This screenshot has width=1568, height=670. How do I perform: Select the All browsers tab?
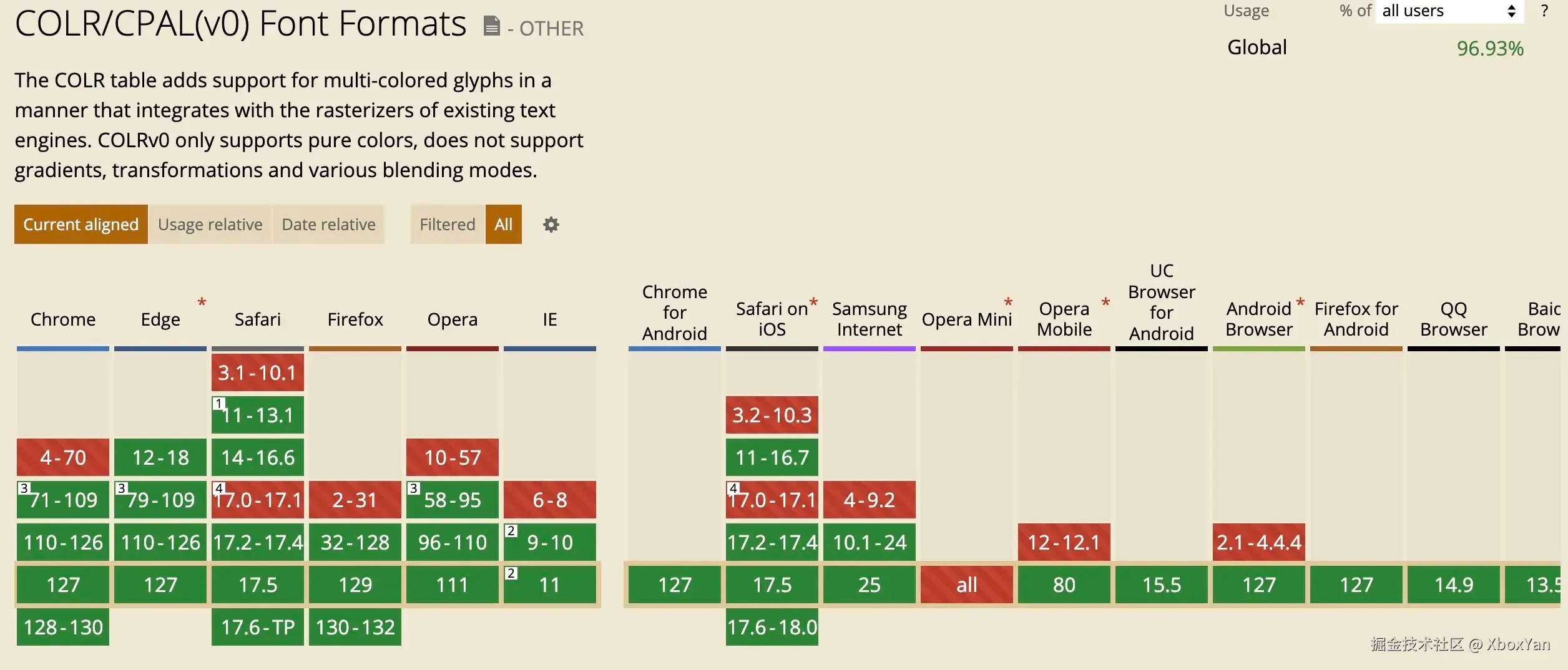(504, 225)
